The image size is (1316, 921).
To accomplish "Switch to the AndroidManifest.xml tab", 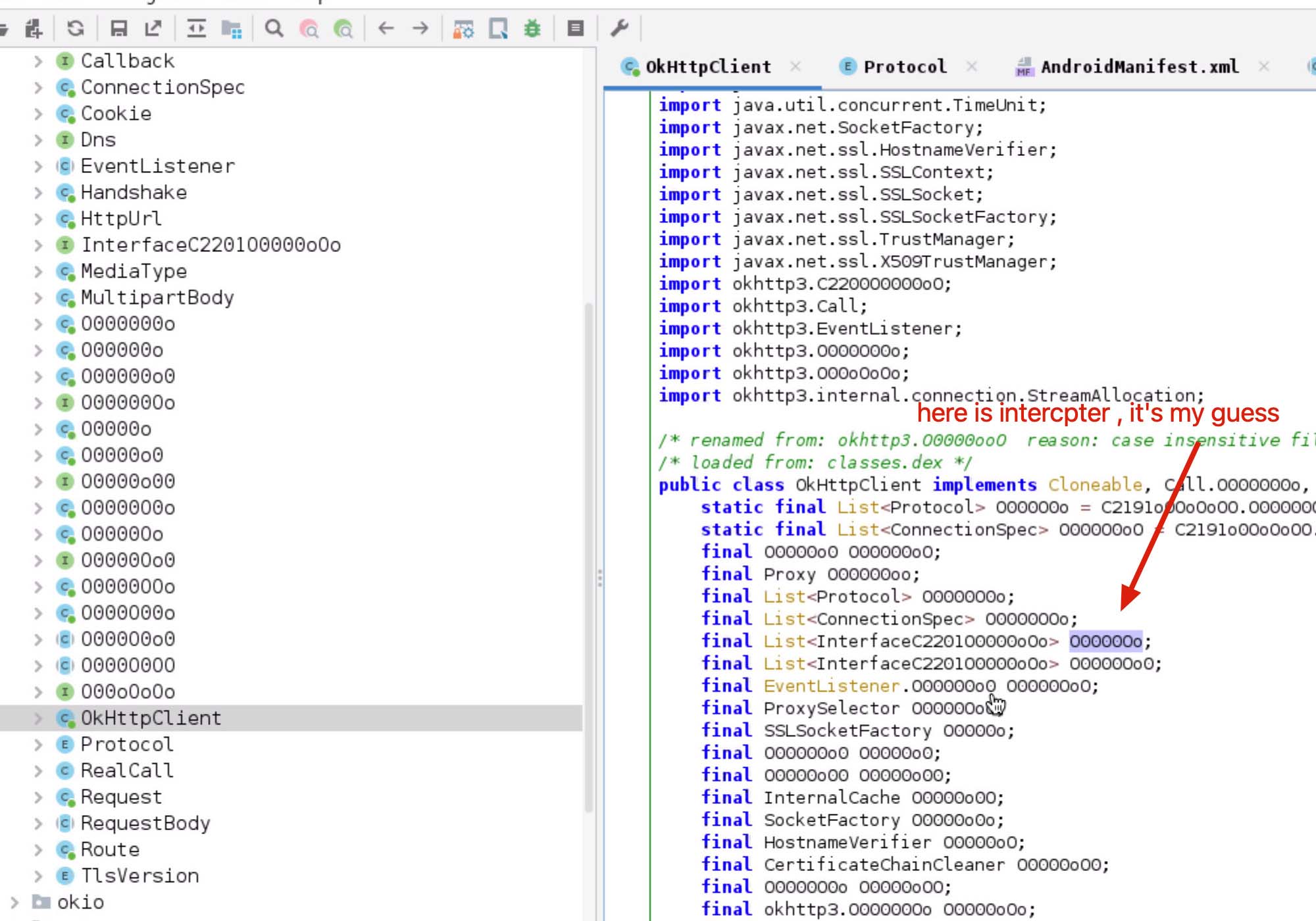I will (1138, 66).
